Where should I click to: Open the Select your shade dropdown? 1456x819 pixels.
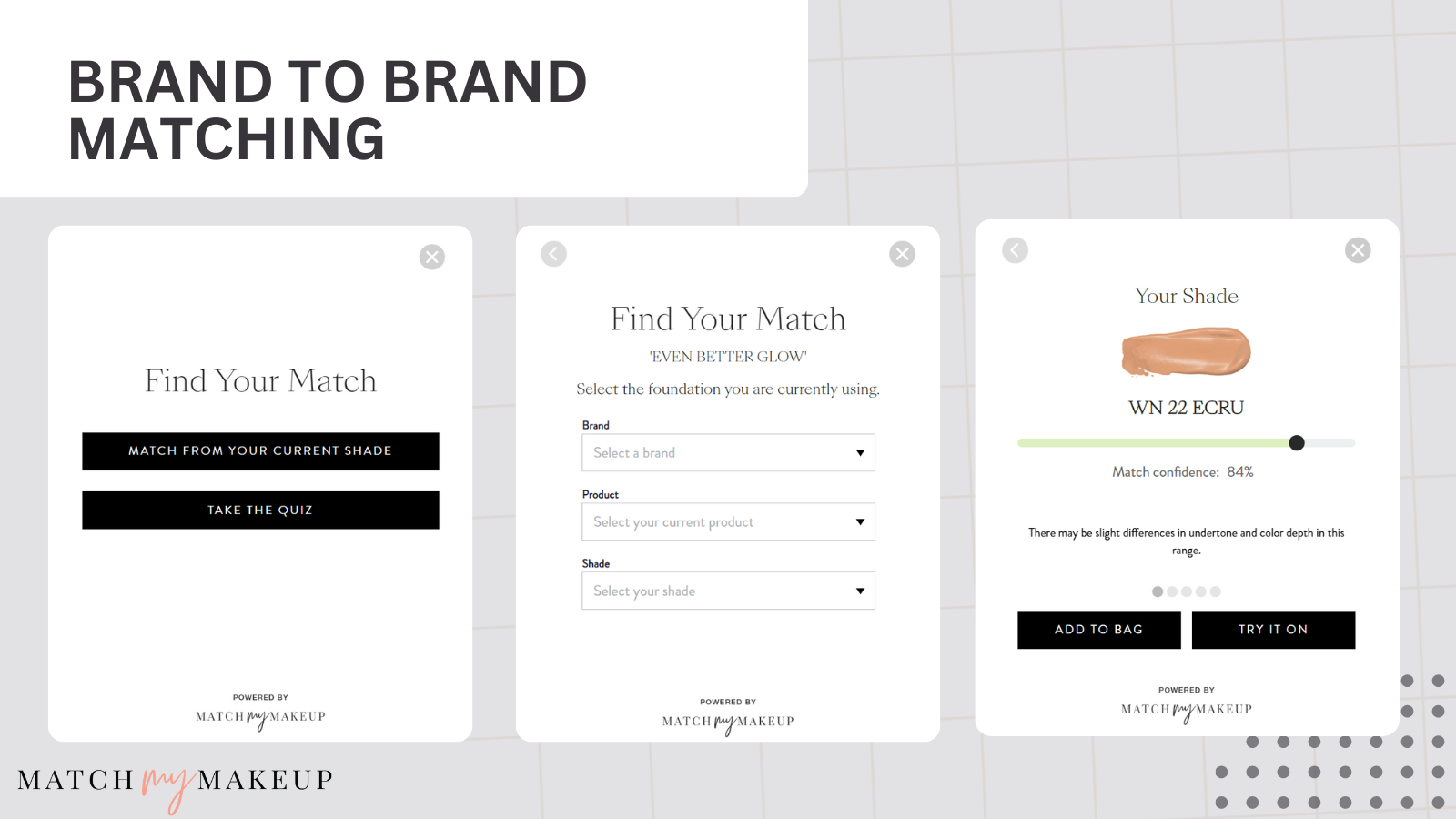point(728,591)
